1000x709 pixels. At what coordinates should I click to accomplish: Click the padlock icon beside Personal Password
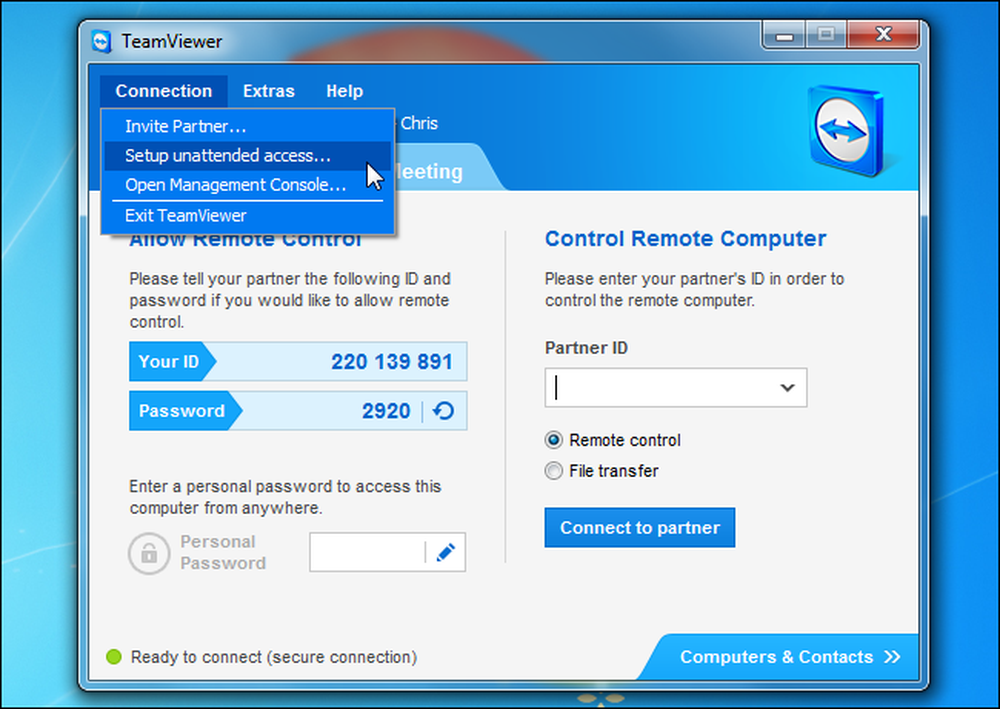[x=149, y=553]
